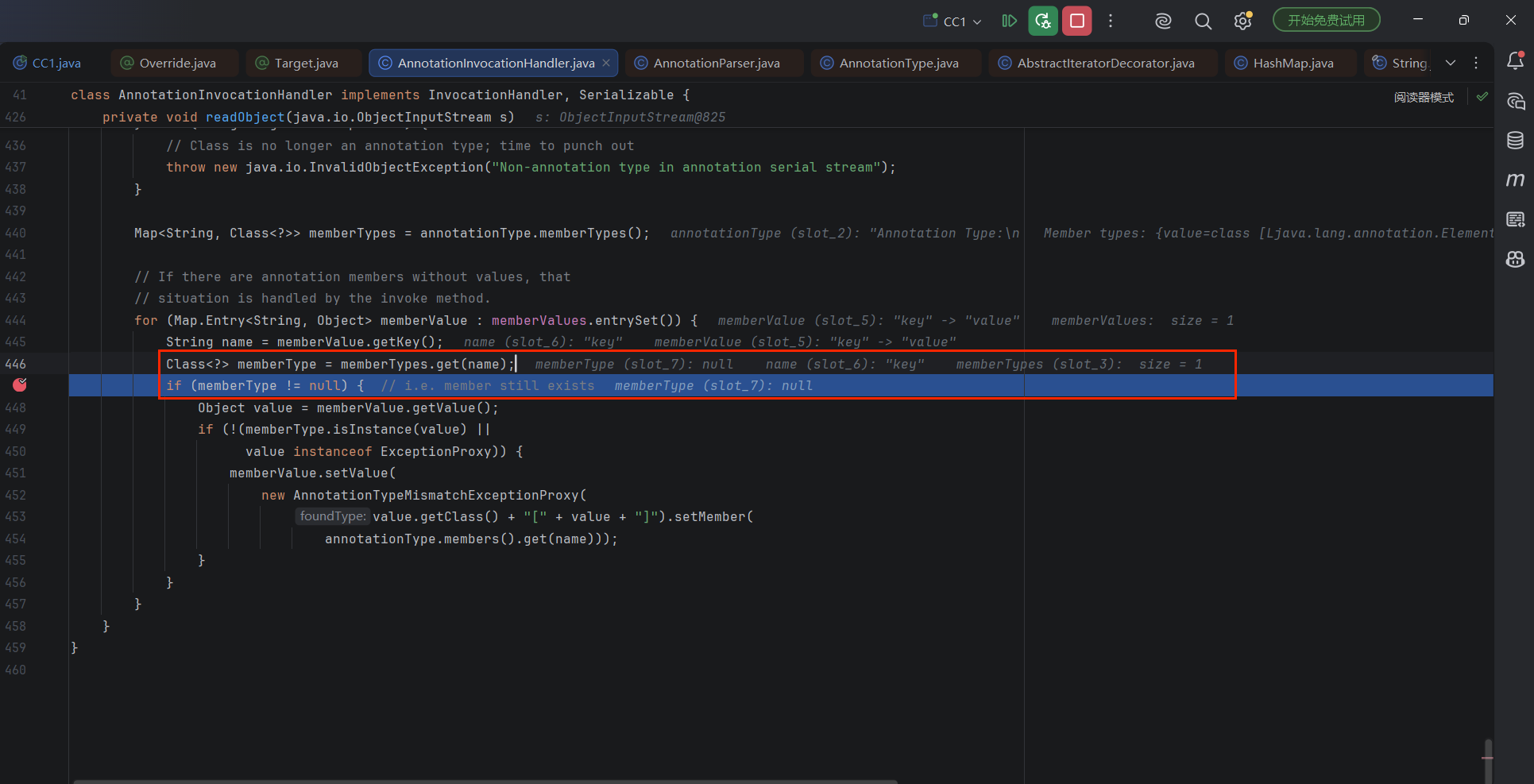1534x784 pixels.
Task: Click the readObject method name
Action: 245,117
